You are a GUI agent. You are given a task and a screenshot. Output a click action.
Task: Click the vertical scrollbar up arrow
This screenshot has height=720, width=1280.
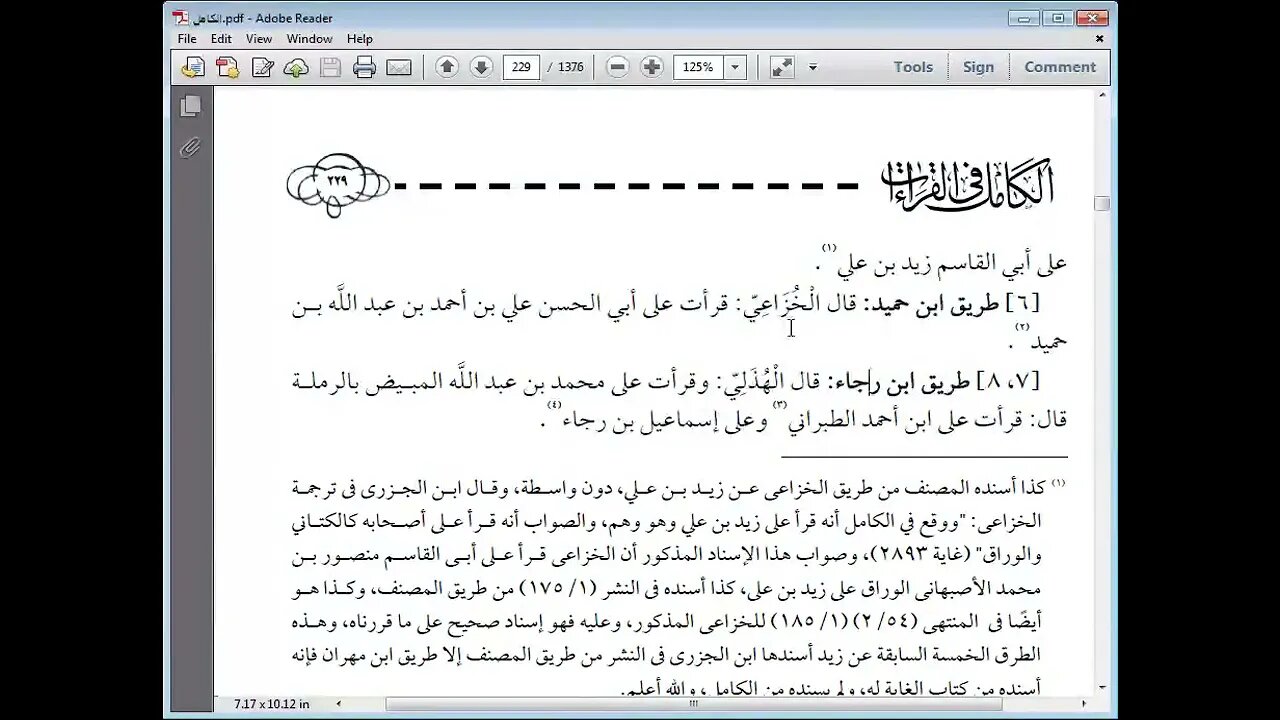tap(1102, 95)
